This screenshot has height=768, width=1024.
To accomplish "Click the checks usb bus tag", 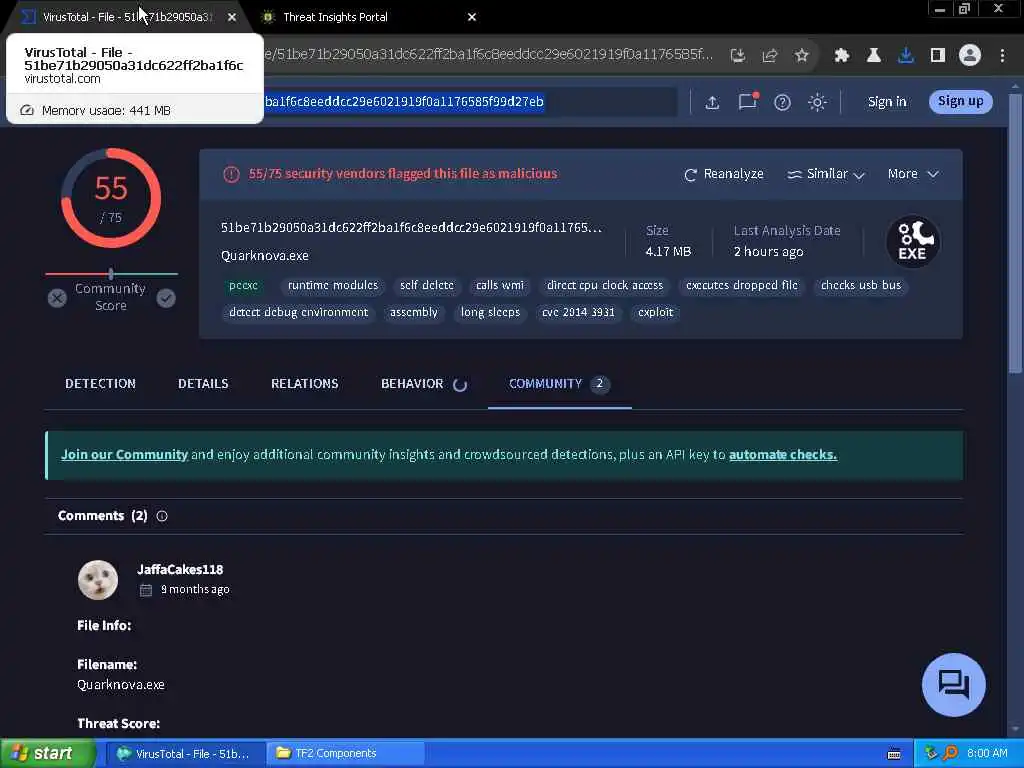I will pos(861,285).
